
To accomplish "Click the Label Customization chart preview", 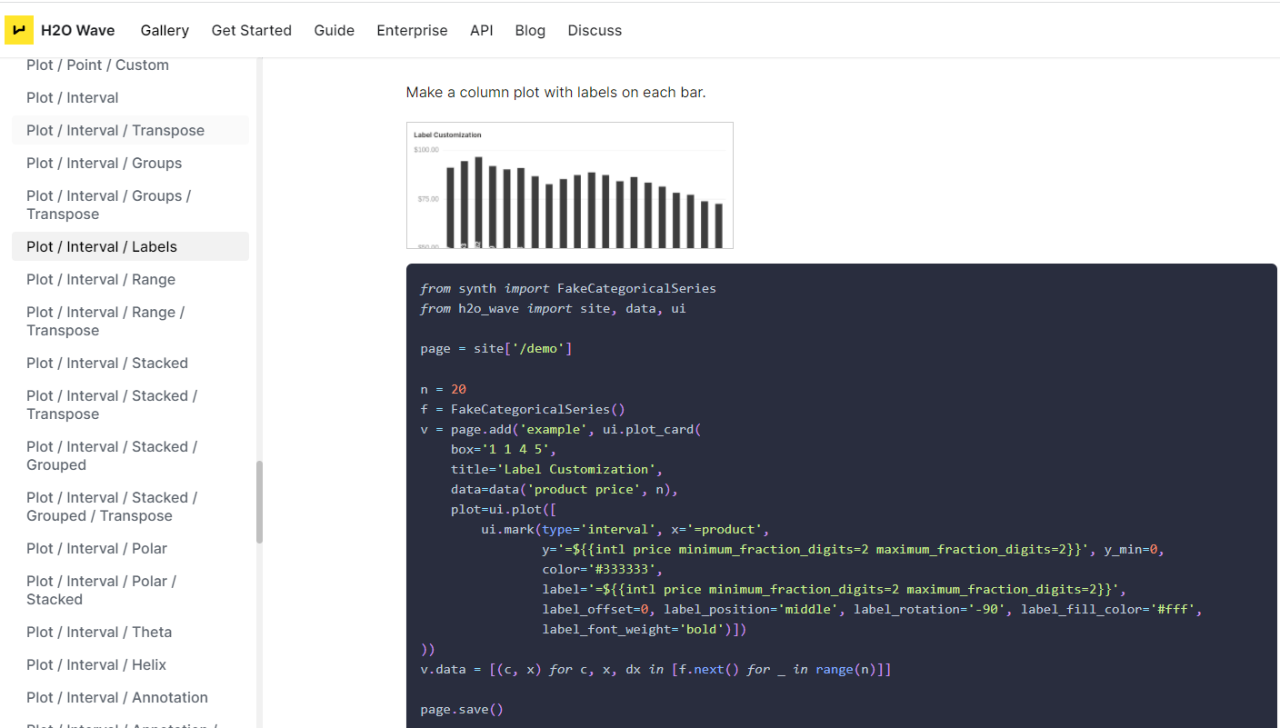I will click(569, 185).
